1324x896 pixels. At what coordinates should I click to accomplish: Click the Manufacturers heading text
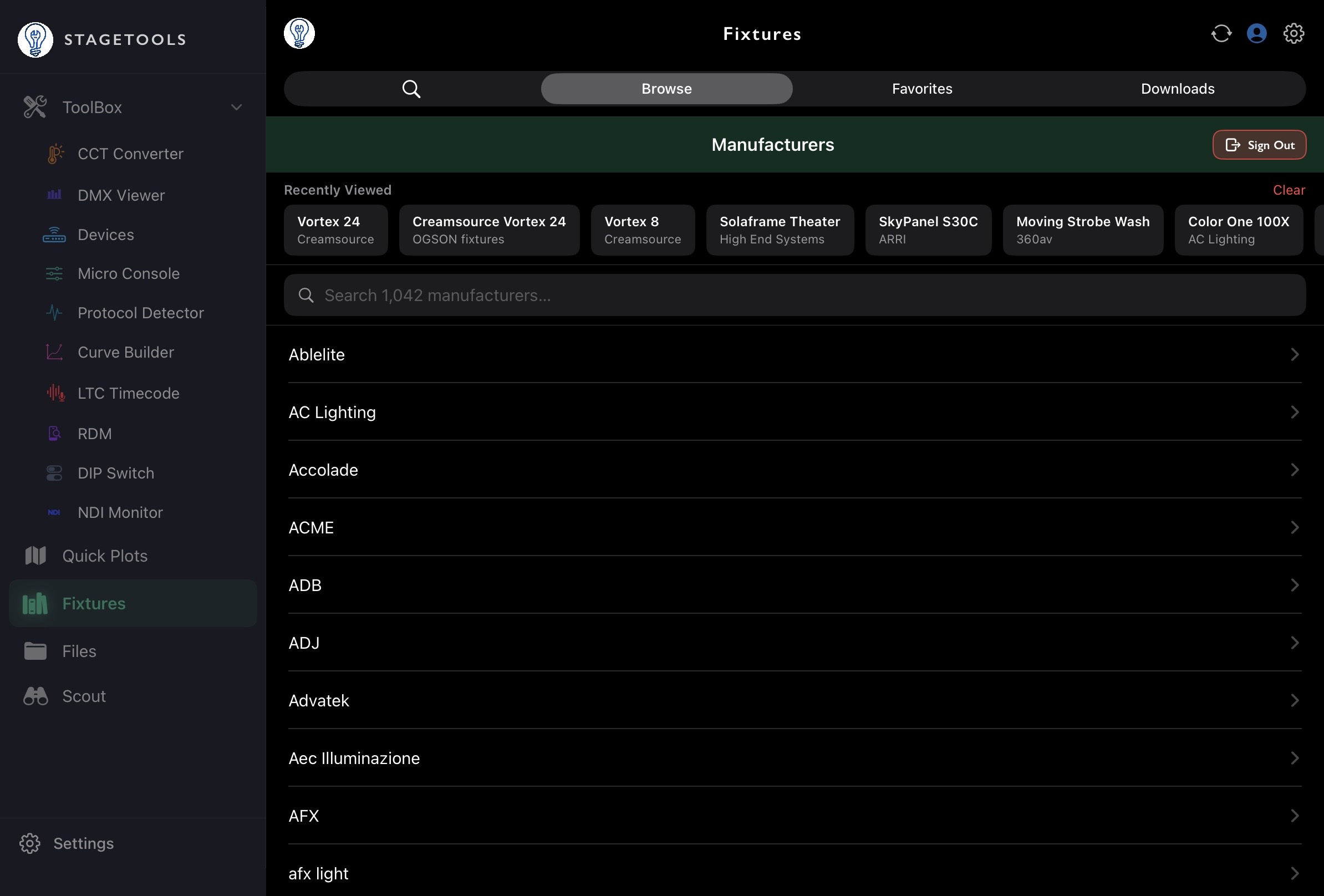pos(772,145)
